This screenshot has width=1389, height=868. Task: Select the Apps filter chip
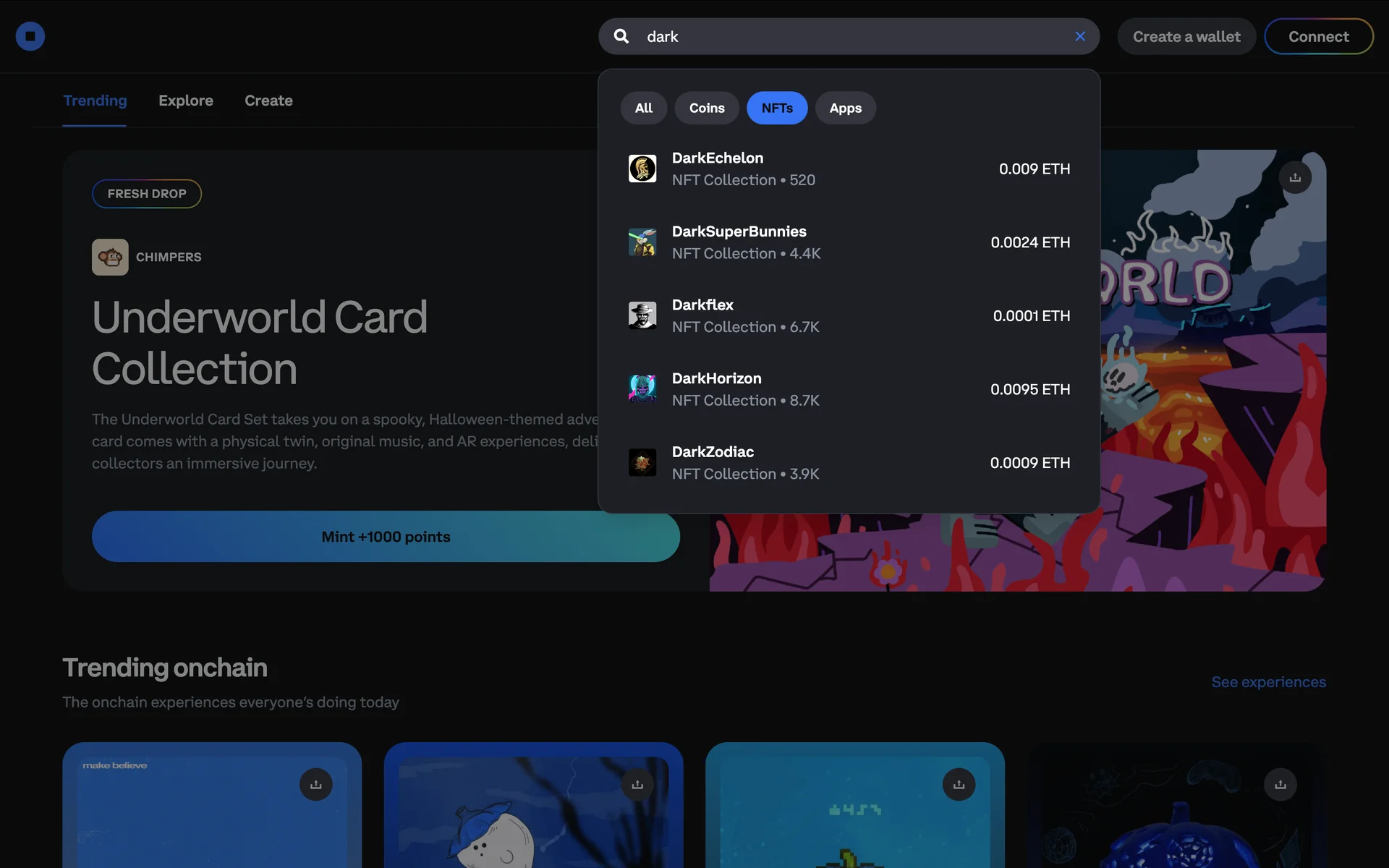click(x=845, y=108)
